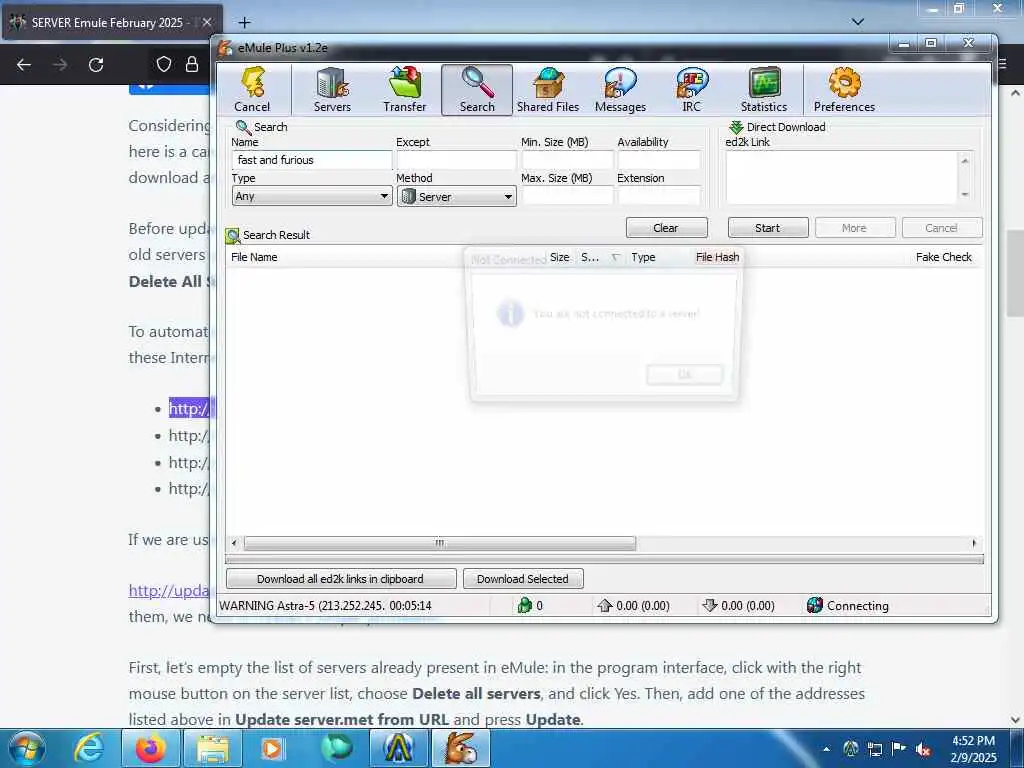Viewport: 1024px width, 768px height.
Task: Go back in Firefox browser
Action: tap(24, 65)
